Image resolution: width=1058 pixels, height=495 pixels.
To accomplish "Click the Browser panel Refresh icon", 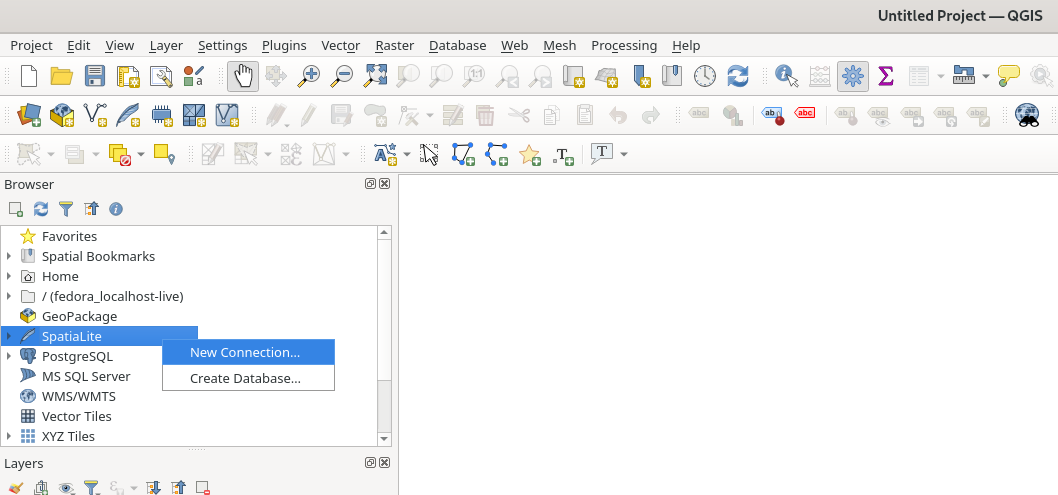I will tap(41, 209).
